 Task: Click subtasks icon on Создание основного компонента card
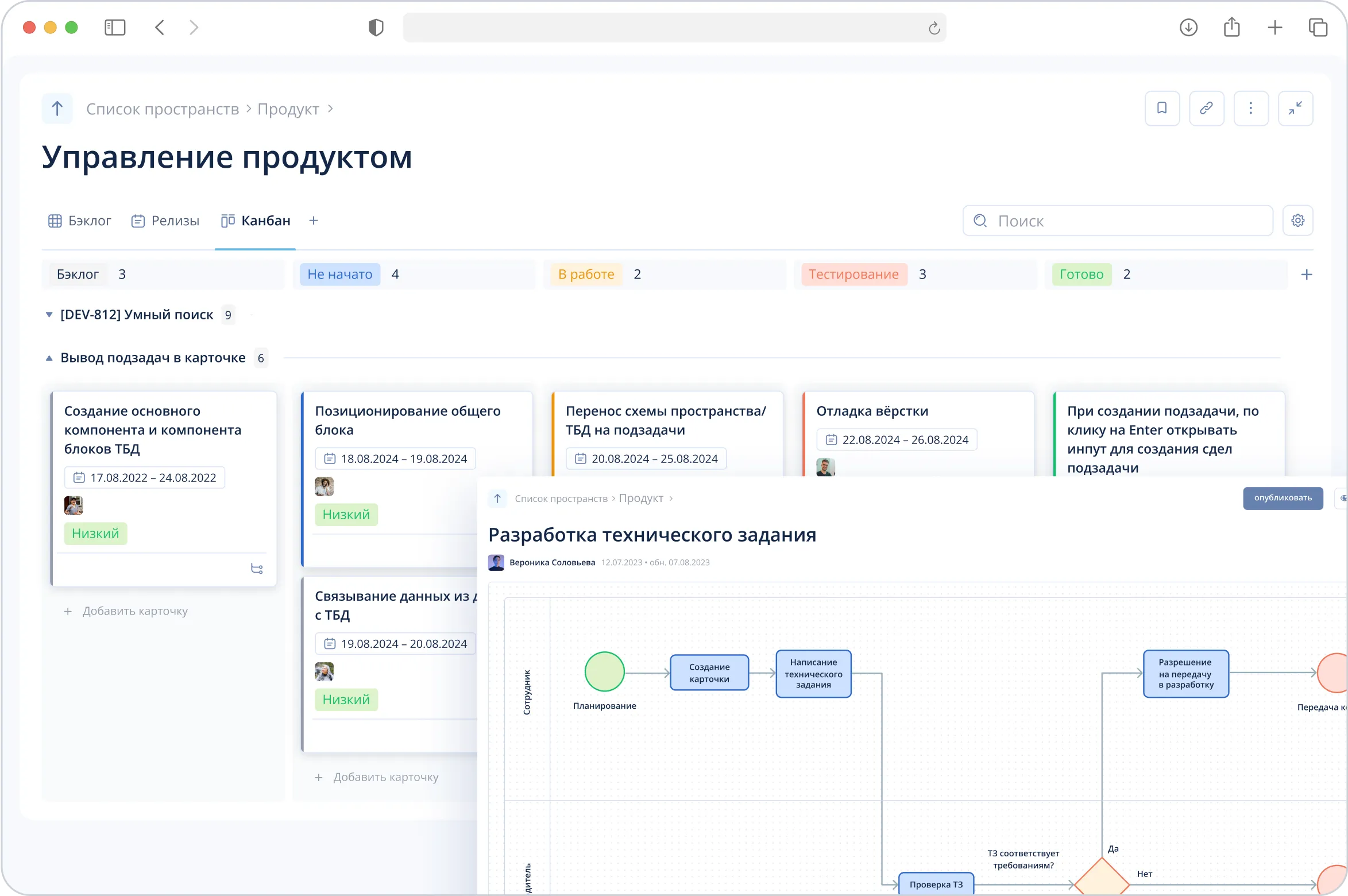pos(257,569)
